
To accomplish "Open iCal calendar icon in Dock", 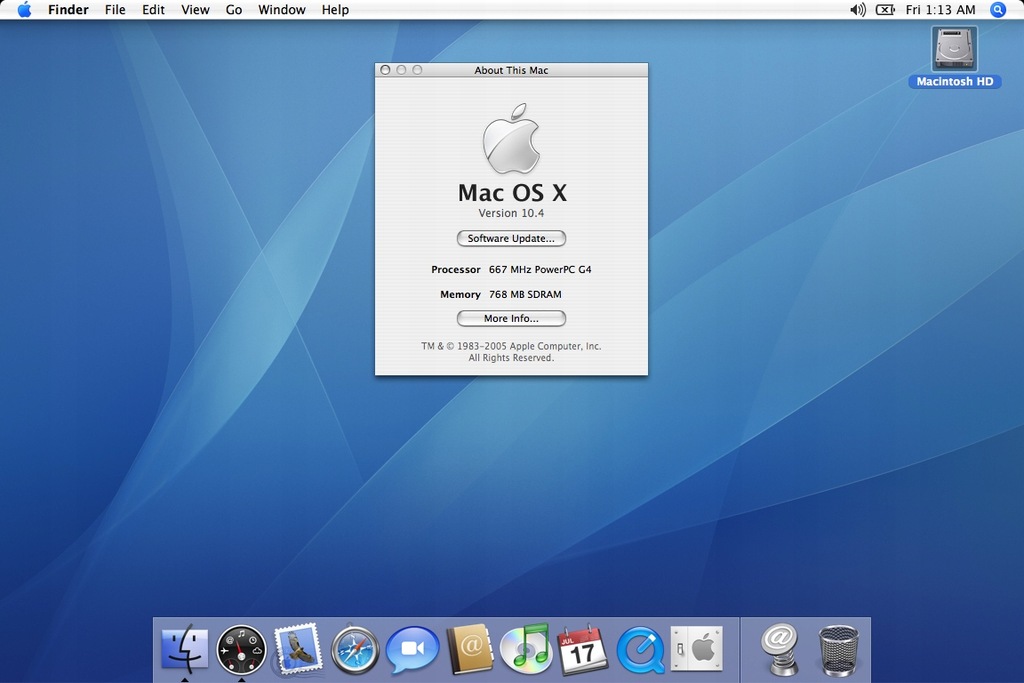I will [x=583, y=649].
